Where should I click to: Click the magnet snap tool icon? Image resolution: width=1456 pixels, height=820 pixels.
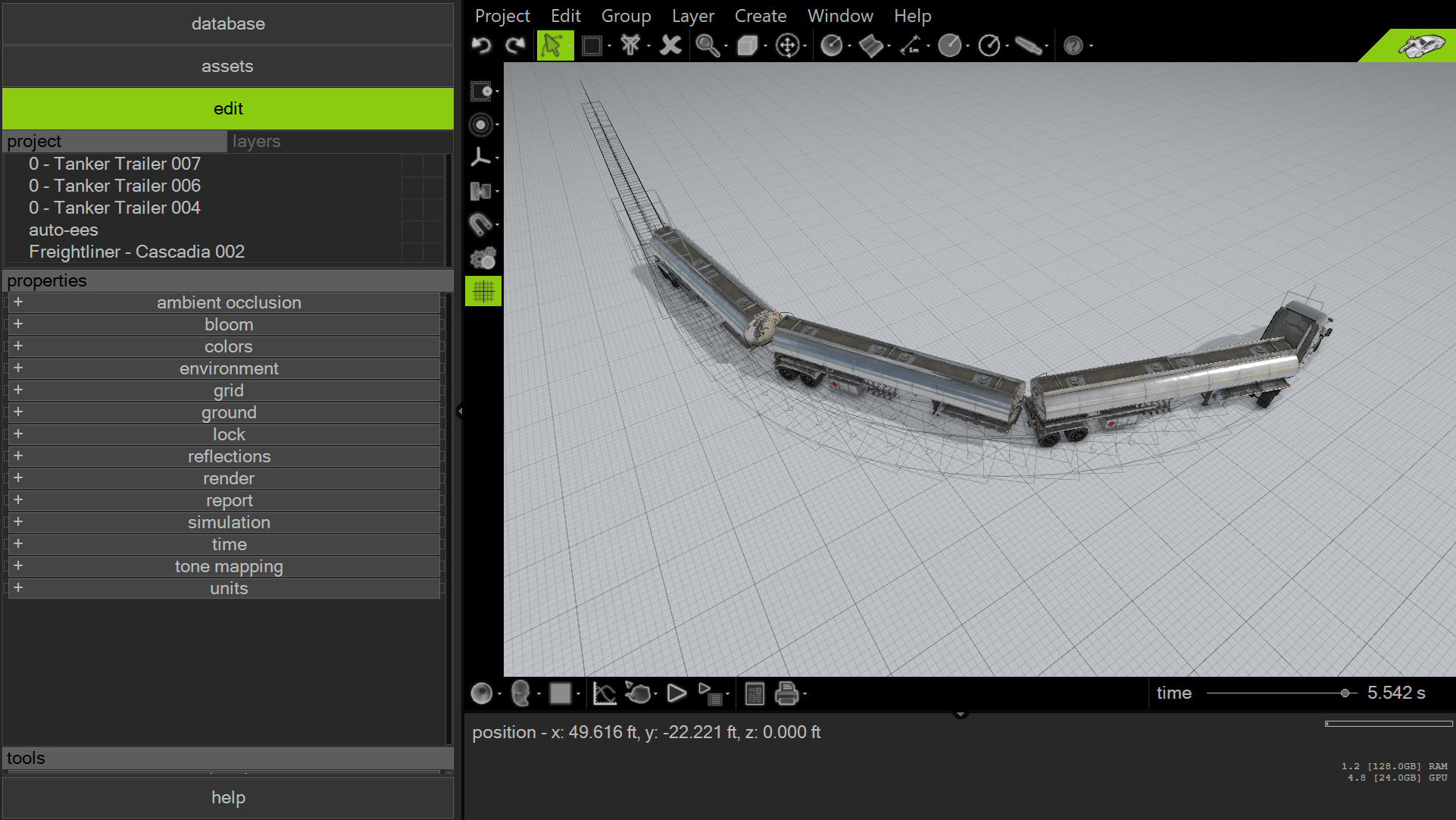pos(480,225)
